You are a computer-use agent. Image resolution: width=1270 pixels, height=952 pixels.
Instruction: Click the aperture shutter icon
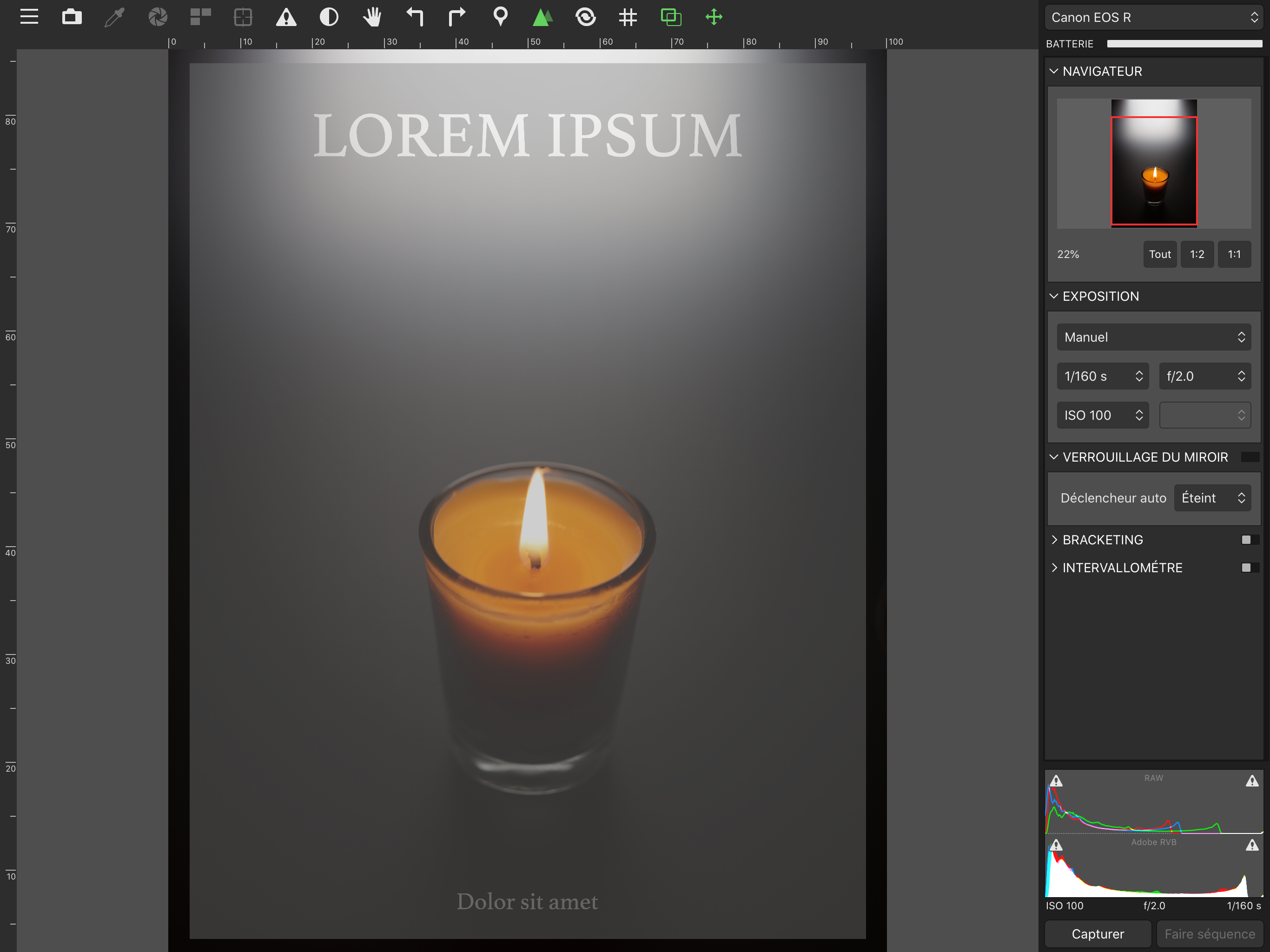(x=158, y=17)
